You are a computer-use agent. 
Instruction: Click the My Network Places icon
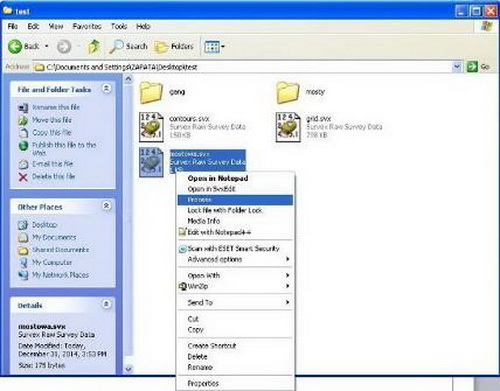[x=23, y=275]
